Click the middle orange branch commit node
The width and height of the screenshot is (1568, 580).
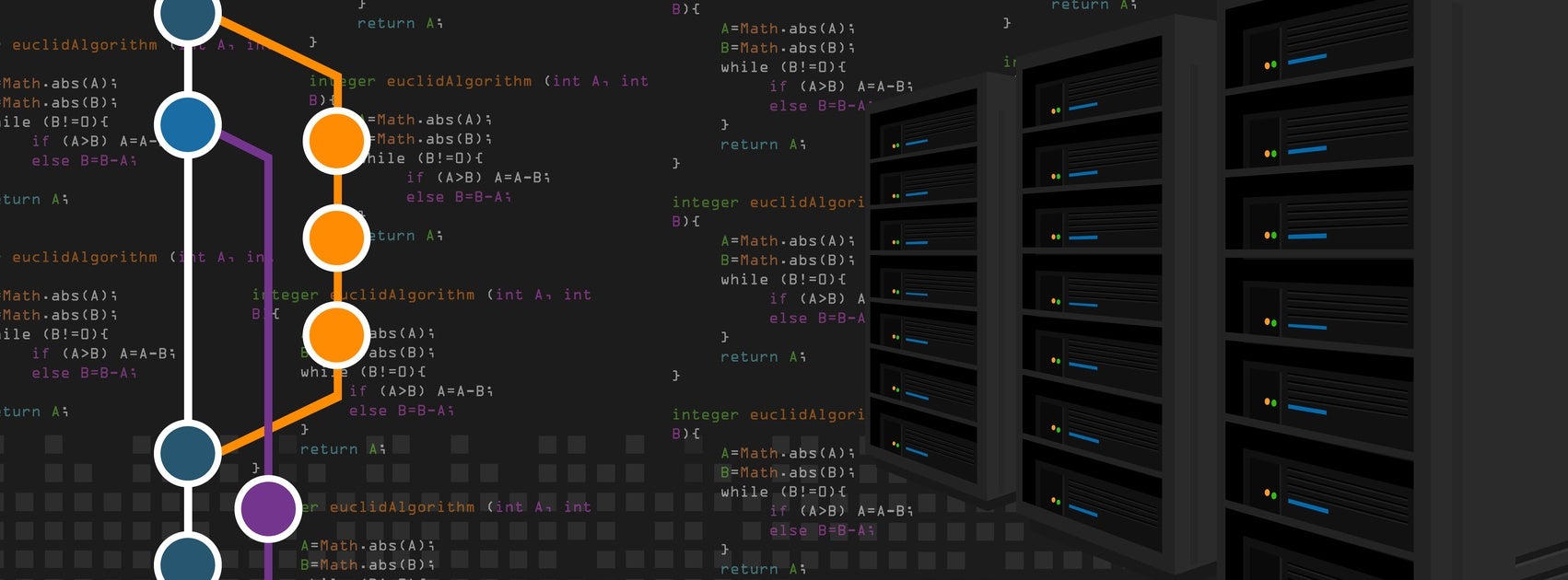pyautogui.click(x=336, y=238)
